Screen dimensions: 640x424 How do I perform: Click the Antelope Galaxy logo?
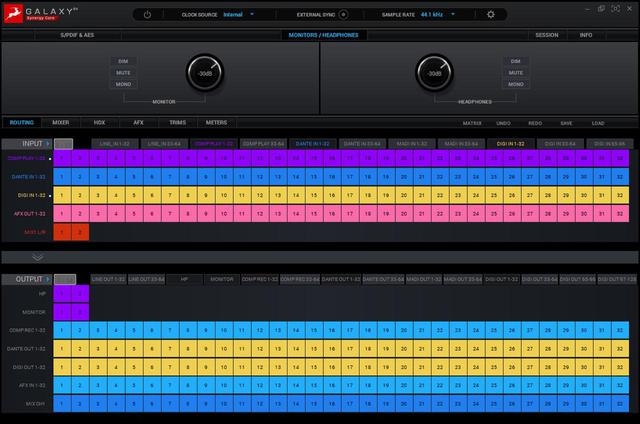[13, 14]
